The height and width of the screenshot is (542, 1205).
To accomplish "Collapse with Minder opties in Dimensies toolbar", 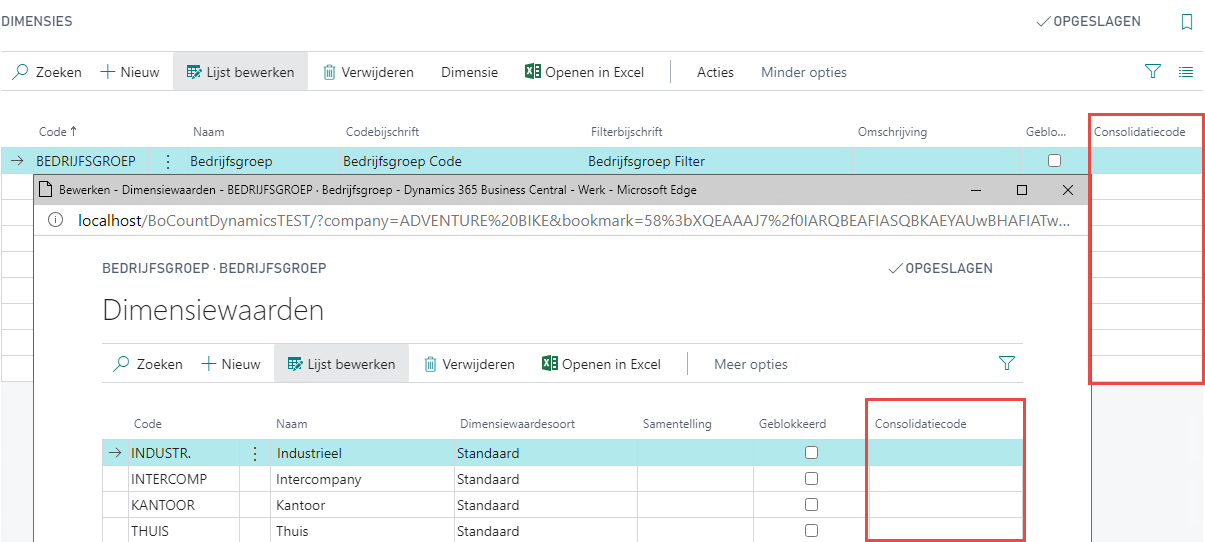I will 803,72.
